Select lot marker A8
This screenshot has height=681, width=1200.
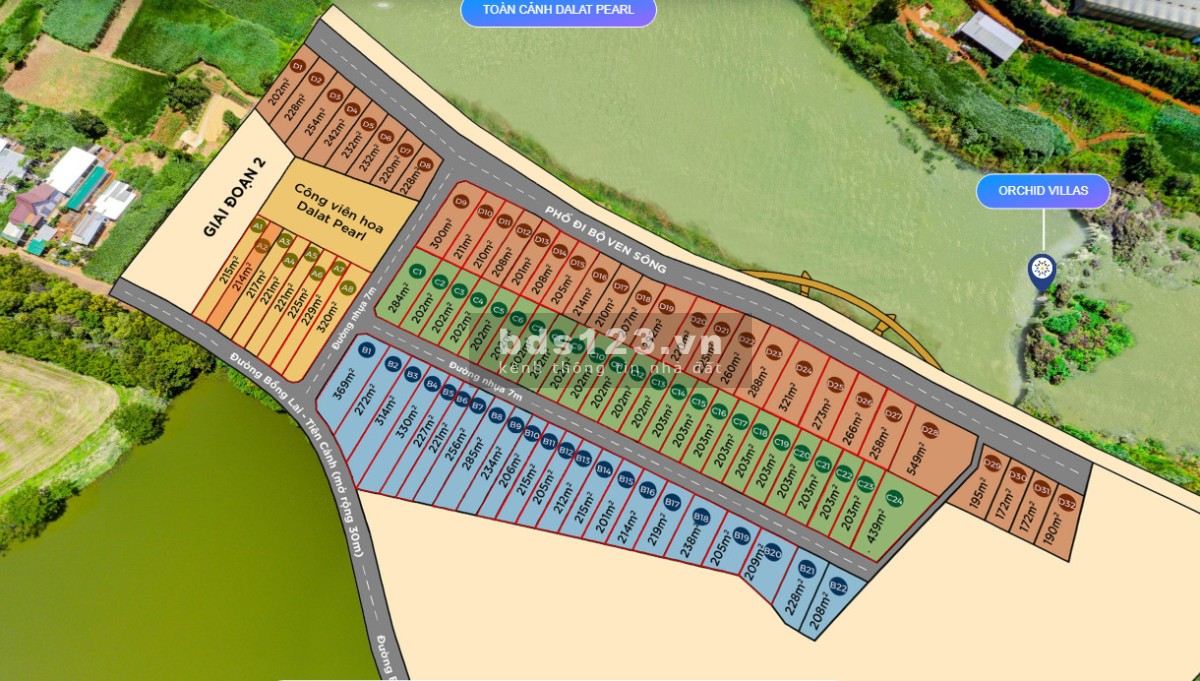[348, 288]
